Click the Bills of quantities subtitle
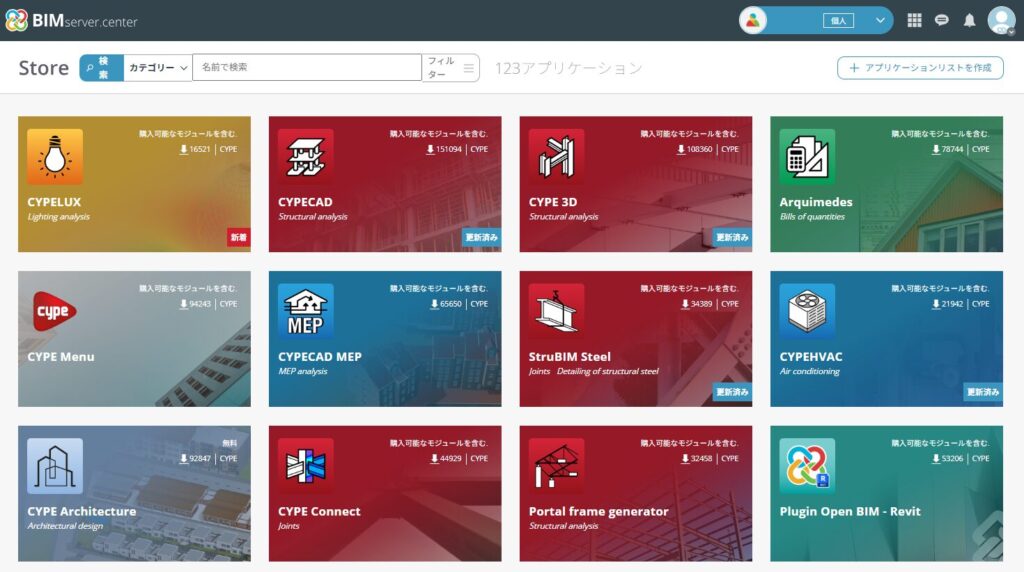The height and width of the screenshot is (572, 1024). 812,217
